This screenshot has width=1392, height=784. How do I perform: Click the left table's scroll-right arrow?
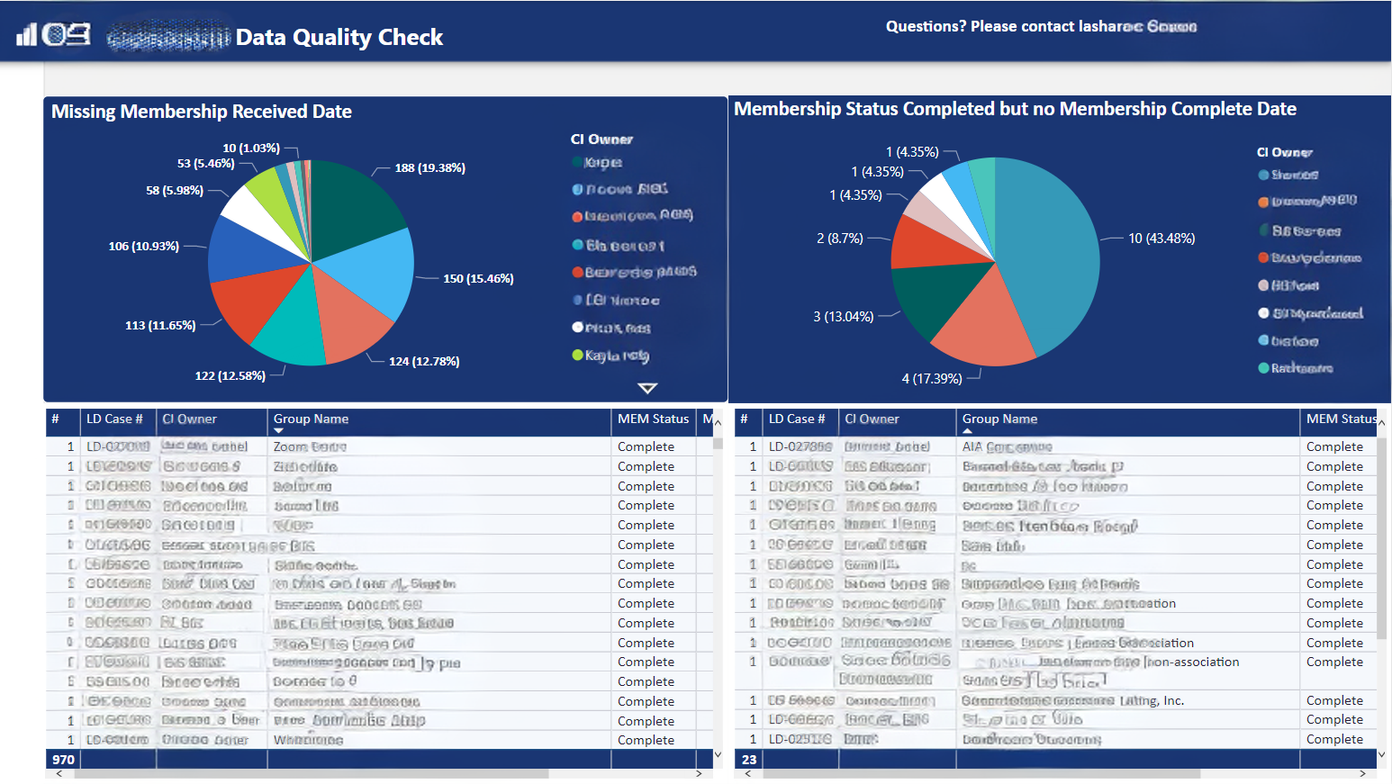pos(699,773)
